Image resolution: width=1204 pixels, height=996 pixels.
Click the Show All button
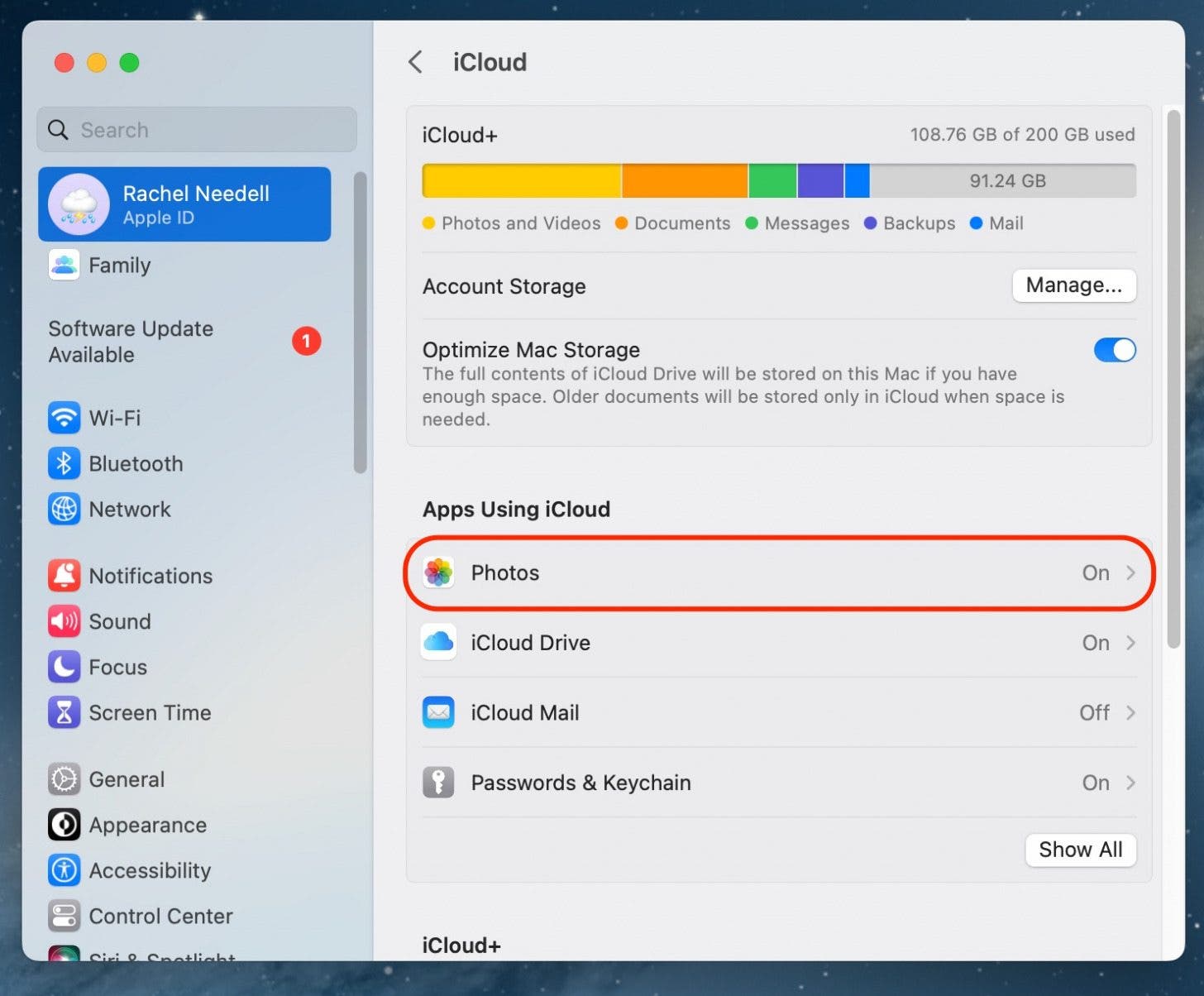1080,850
